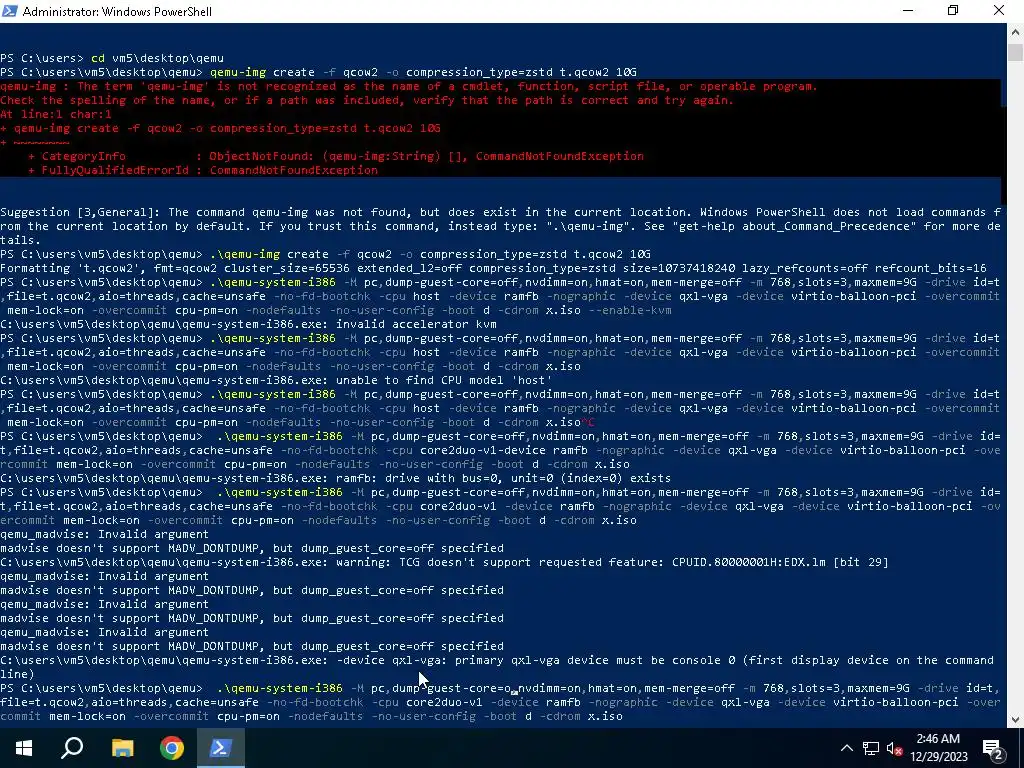Viewport: 1024px width, 768px height.
Task: Click PowerShell icon in title bar
Action: (x=10, y=11)
